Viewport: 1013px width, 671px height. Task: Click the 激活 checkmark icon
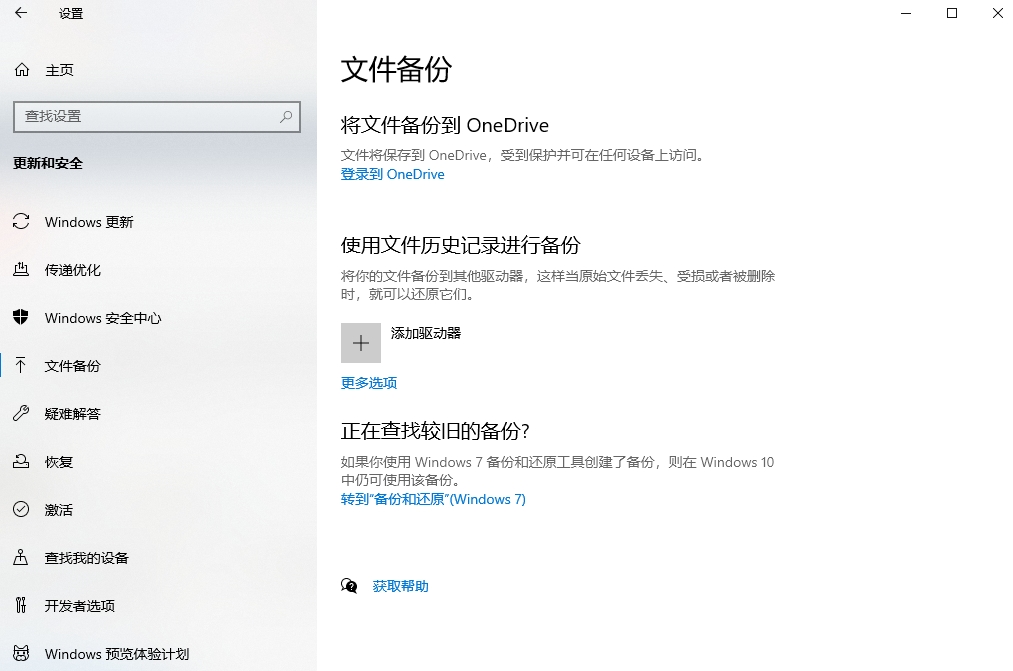(x=21, y=510)
